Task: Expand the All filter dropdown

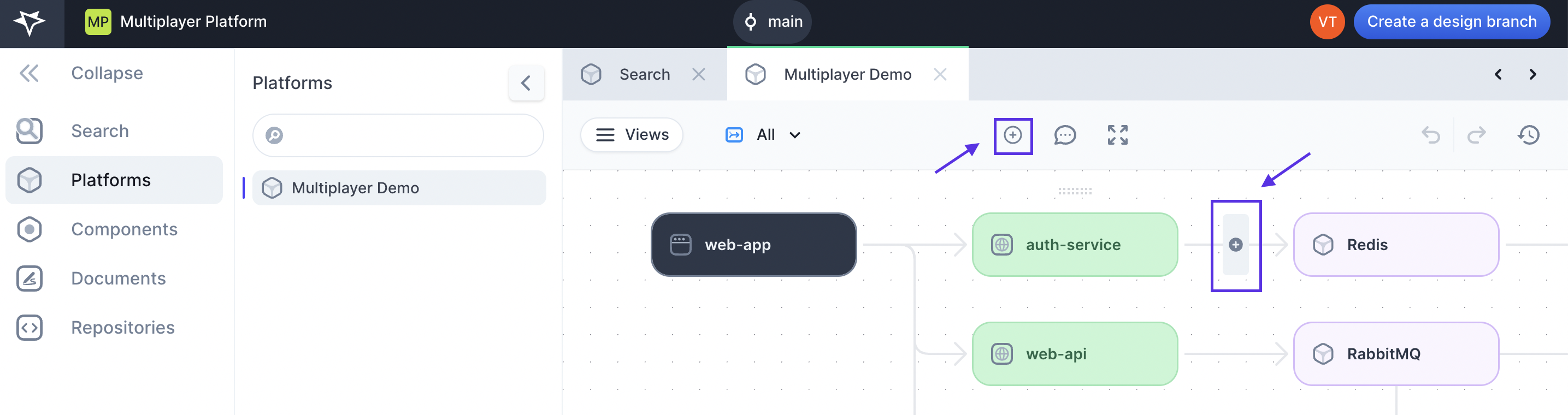Action: [x=763, y=134]
